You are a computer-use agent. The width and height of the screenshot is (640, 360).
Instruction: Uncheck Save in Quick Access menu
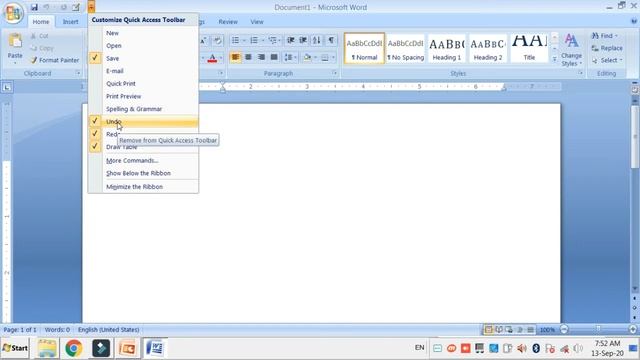(x=143, y=58)
